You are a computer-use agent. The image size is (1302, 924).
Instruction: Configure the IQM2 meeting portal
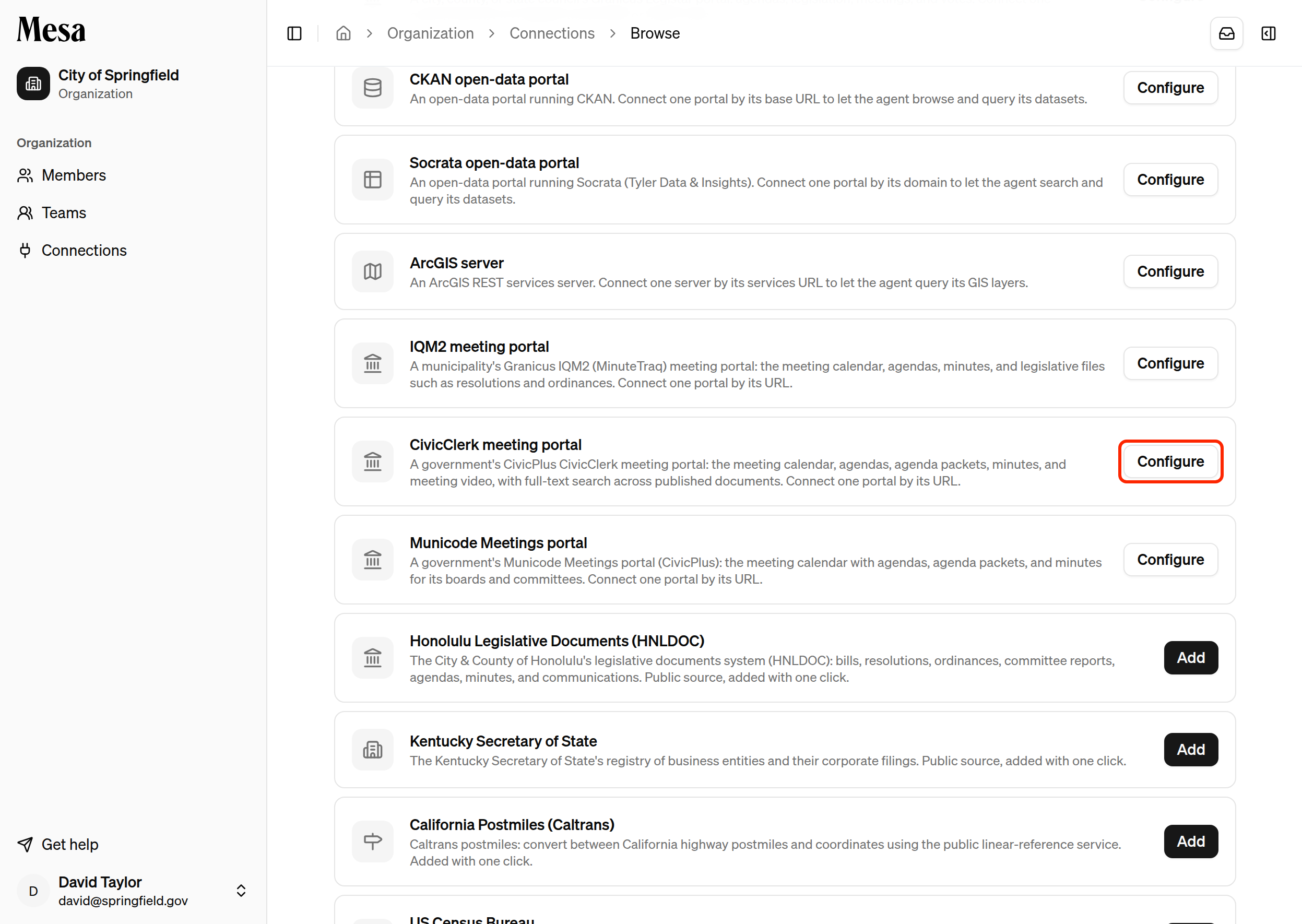point(1170,363)
